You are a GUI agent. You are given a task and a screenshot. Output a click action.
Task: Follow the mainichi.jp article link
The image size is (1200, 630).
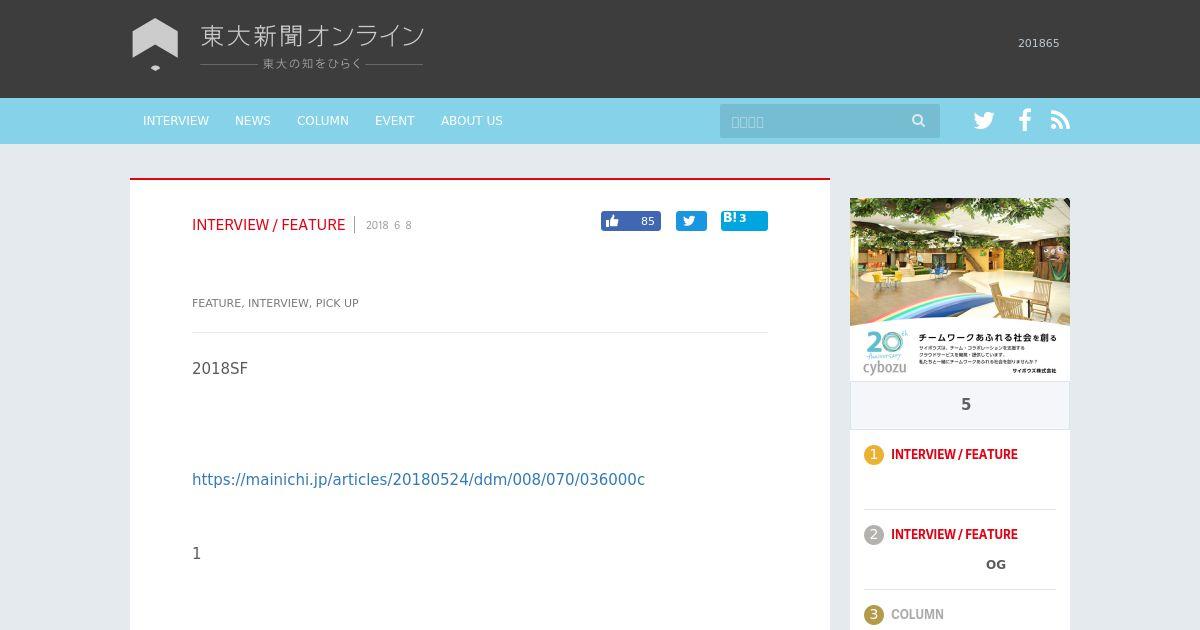(418, 480)
